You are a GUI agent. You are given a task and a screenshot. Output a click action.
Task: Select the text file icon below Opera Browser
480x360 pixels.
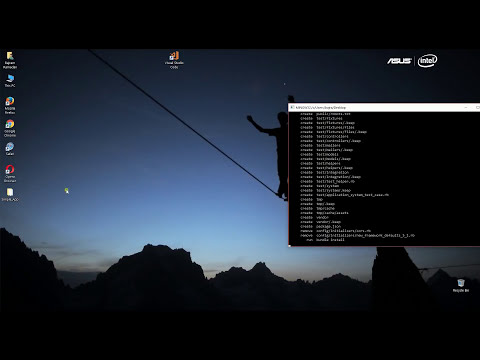(x=10, y=195)
